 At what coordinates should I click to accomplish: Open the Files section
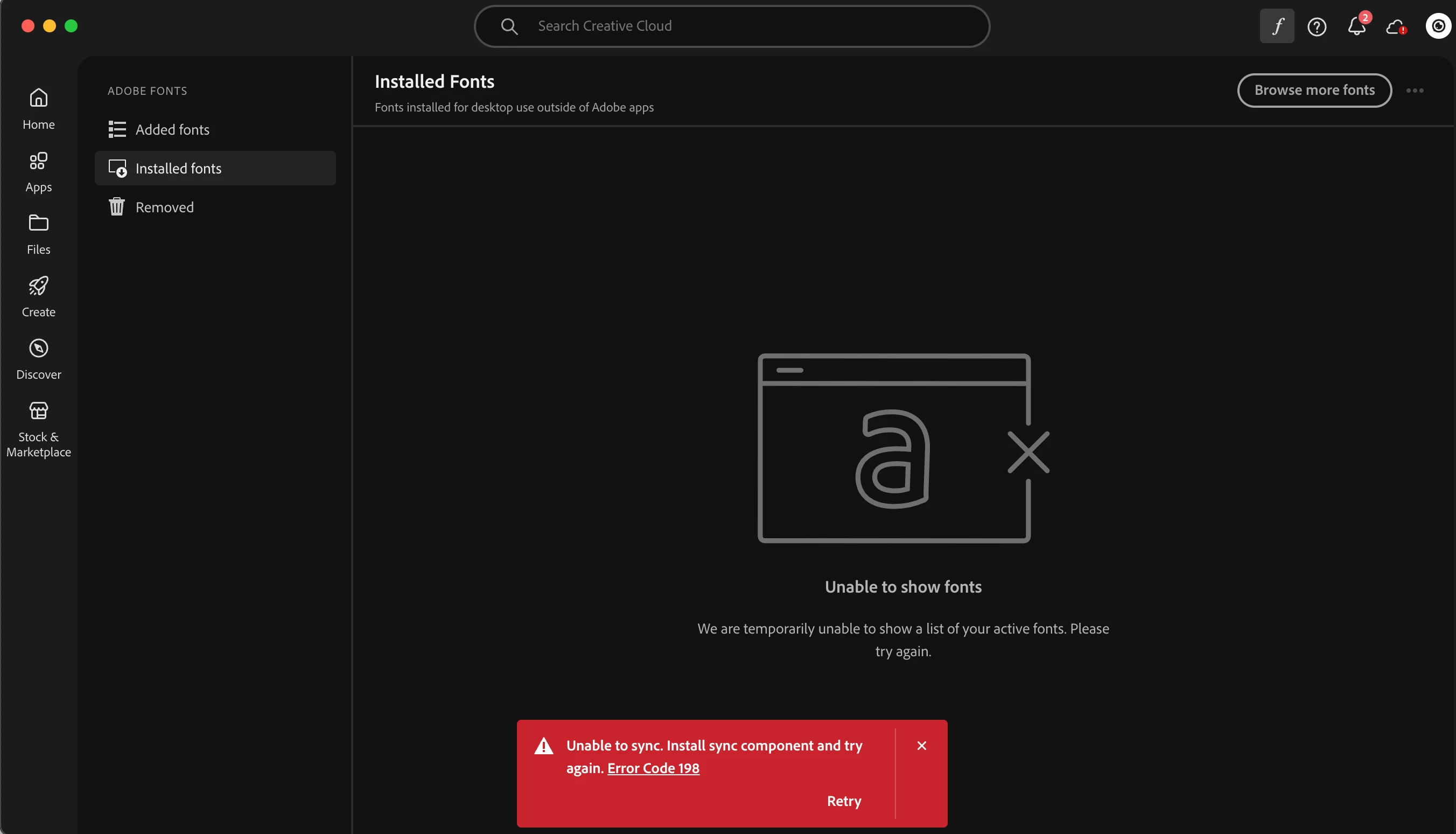tap(38, 234)
